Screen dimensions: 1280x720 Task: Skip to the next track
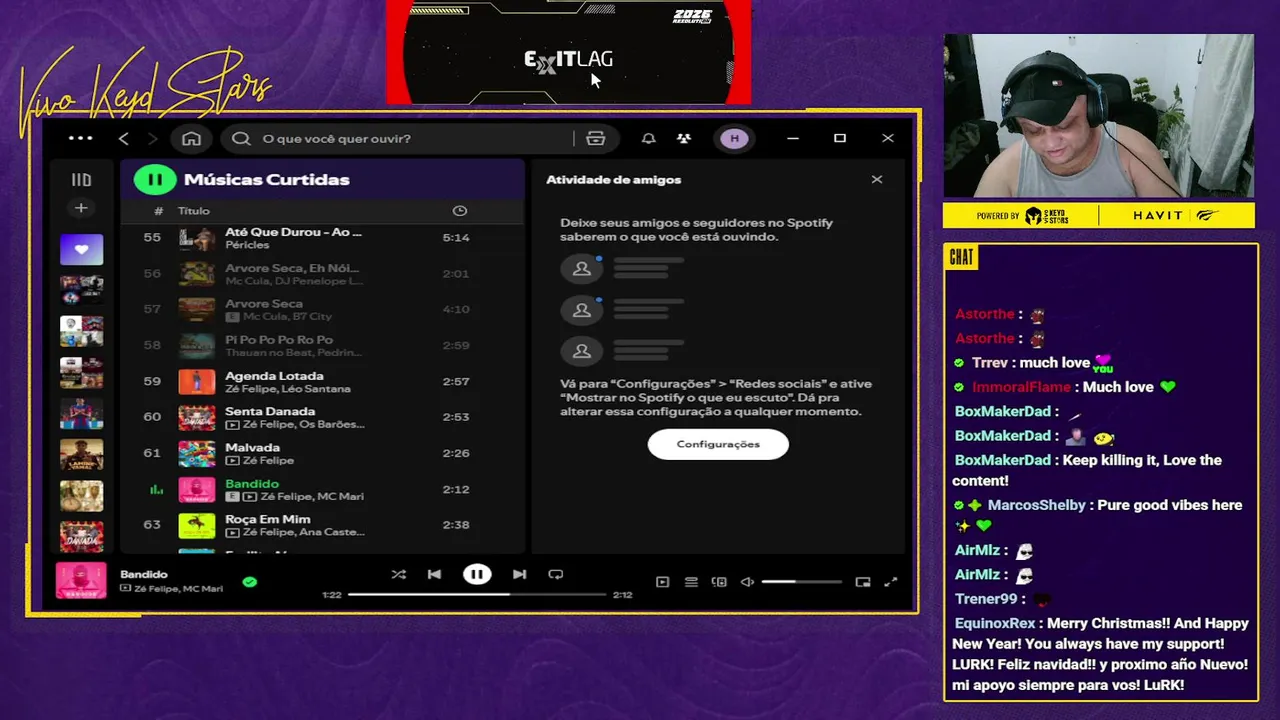click(519, 574)
